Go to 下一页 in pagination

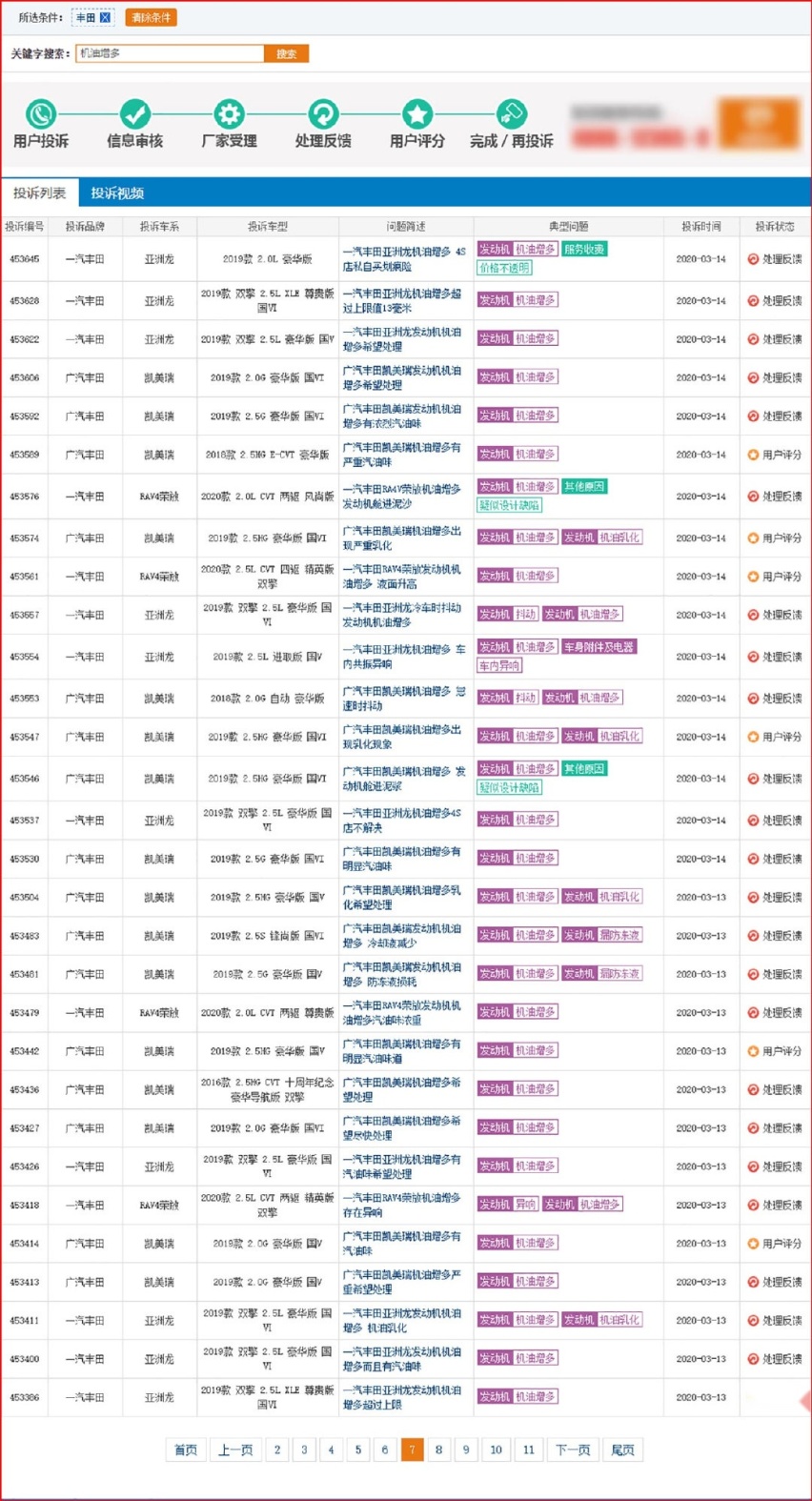coord(573,1450)
